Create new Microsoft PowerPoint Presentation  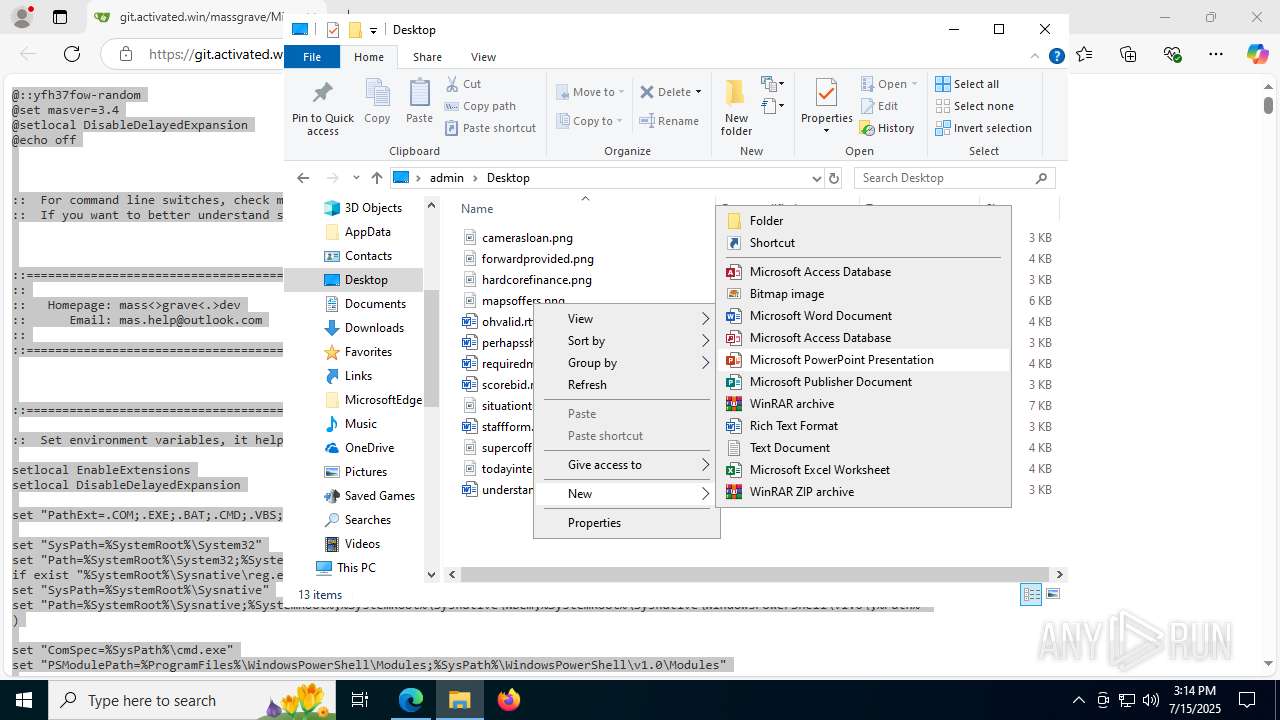pyautogui.click(x=864, y=360)
